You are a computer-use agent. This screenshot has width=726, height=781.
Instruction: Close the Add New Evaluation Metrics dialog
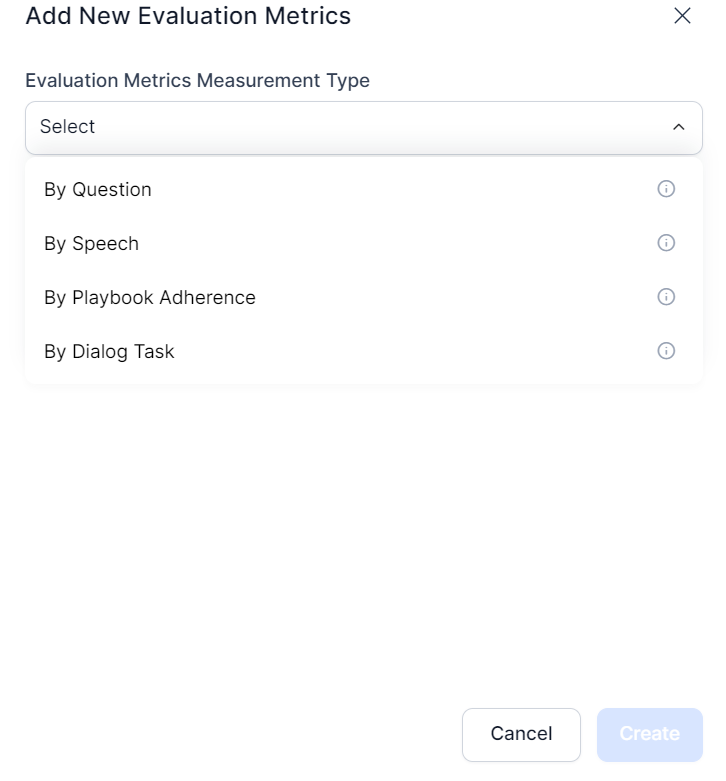(682, 16)
